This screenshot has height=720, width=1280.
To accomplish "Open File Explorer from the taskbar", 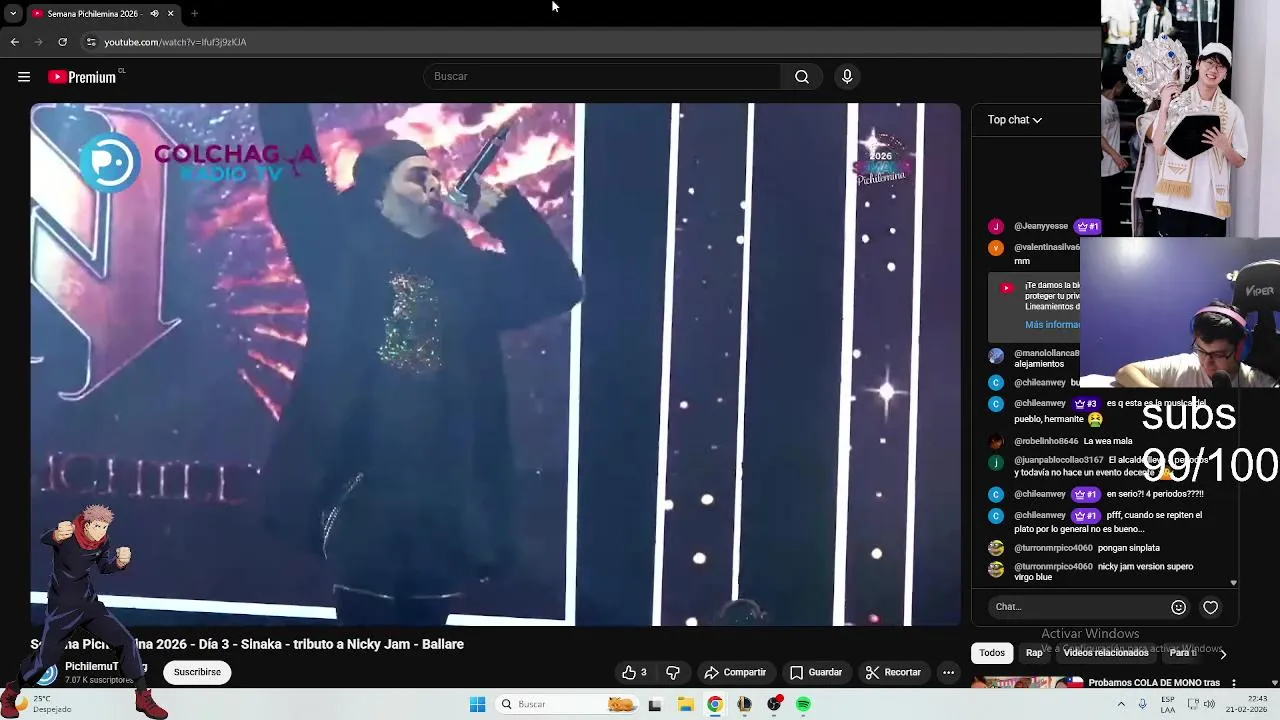I will pyautogui.click(x=685, y=705).
